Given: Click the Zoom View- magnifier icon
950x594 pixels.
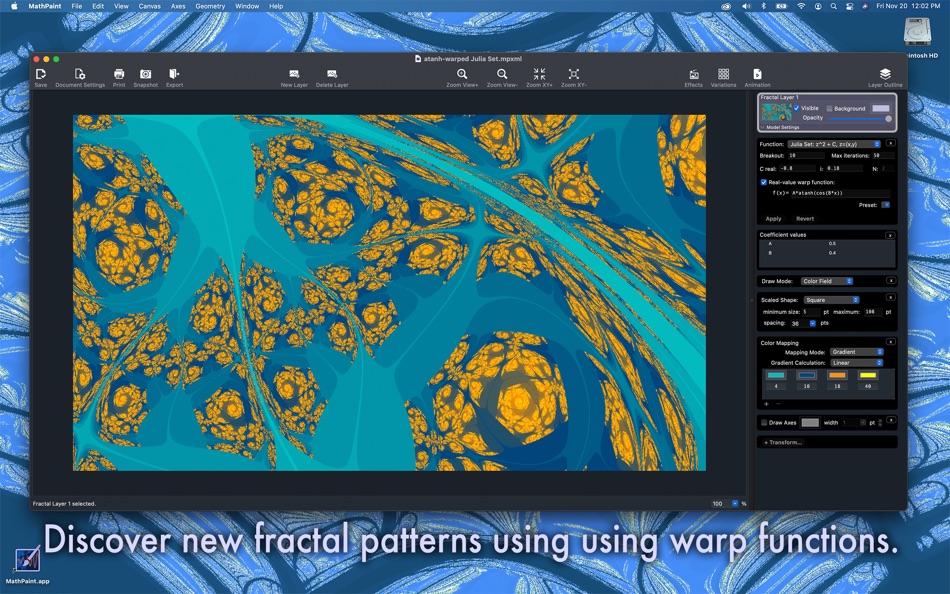Looking at the screenshot, I should click(x=502, y=74).
